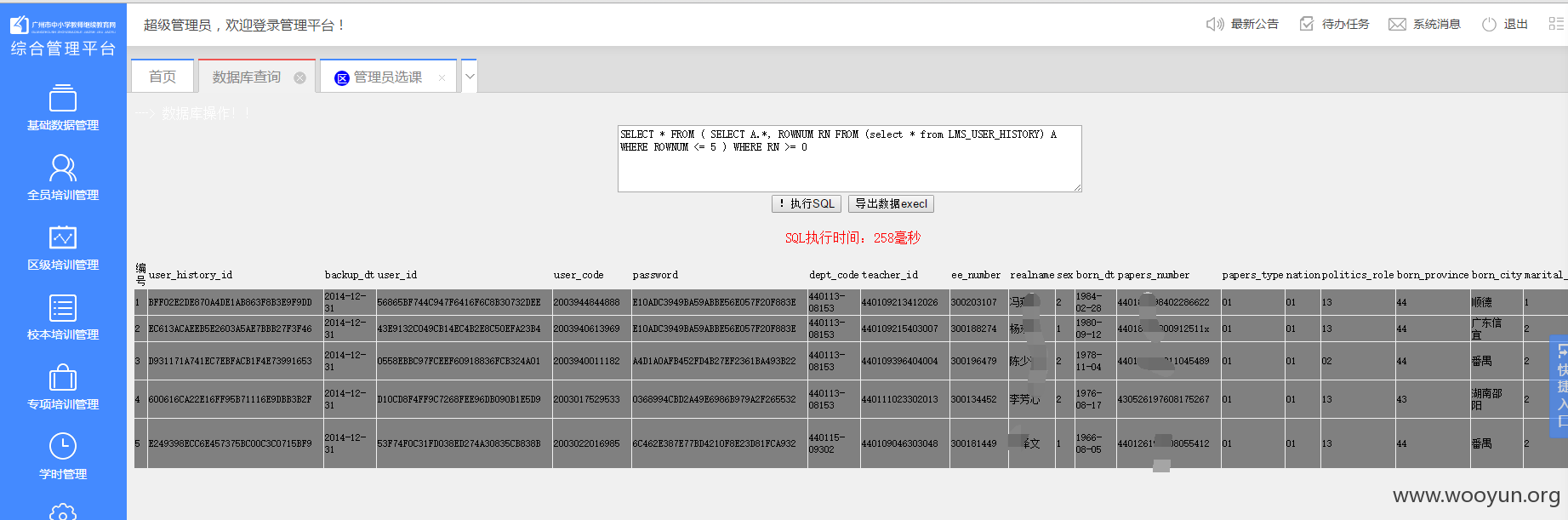
Task: Click the platform logo icon
Action: click(19, 25)
